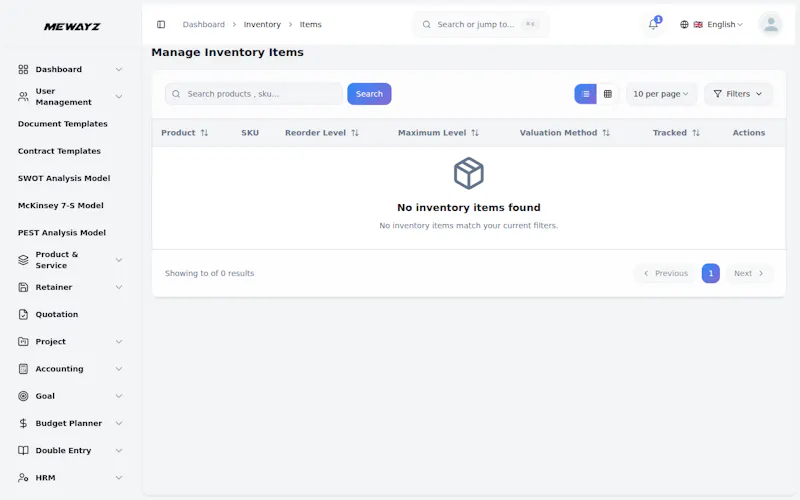The width and height of the screenshot is (800, 500).
Task: Sort by Product column arrows
Action: click(204, 133)
